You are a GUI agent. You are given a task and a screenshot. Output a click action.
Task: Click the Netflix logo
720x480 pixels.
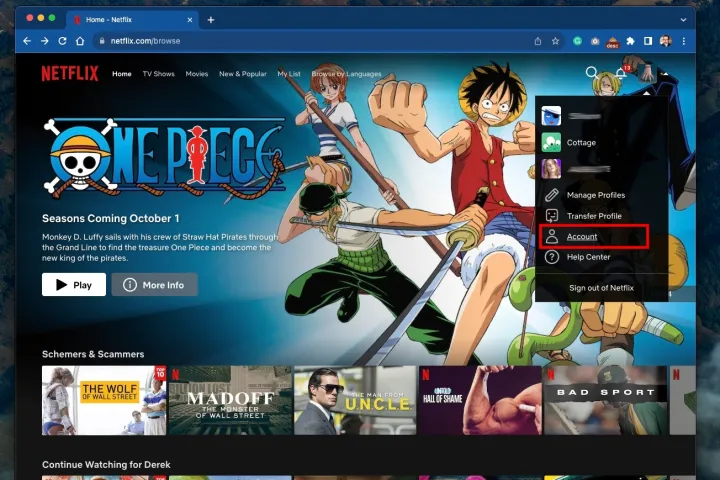point(70,73)
